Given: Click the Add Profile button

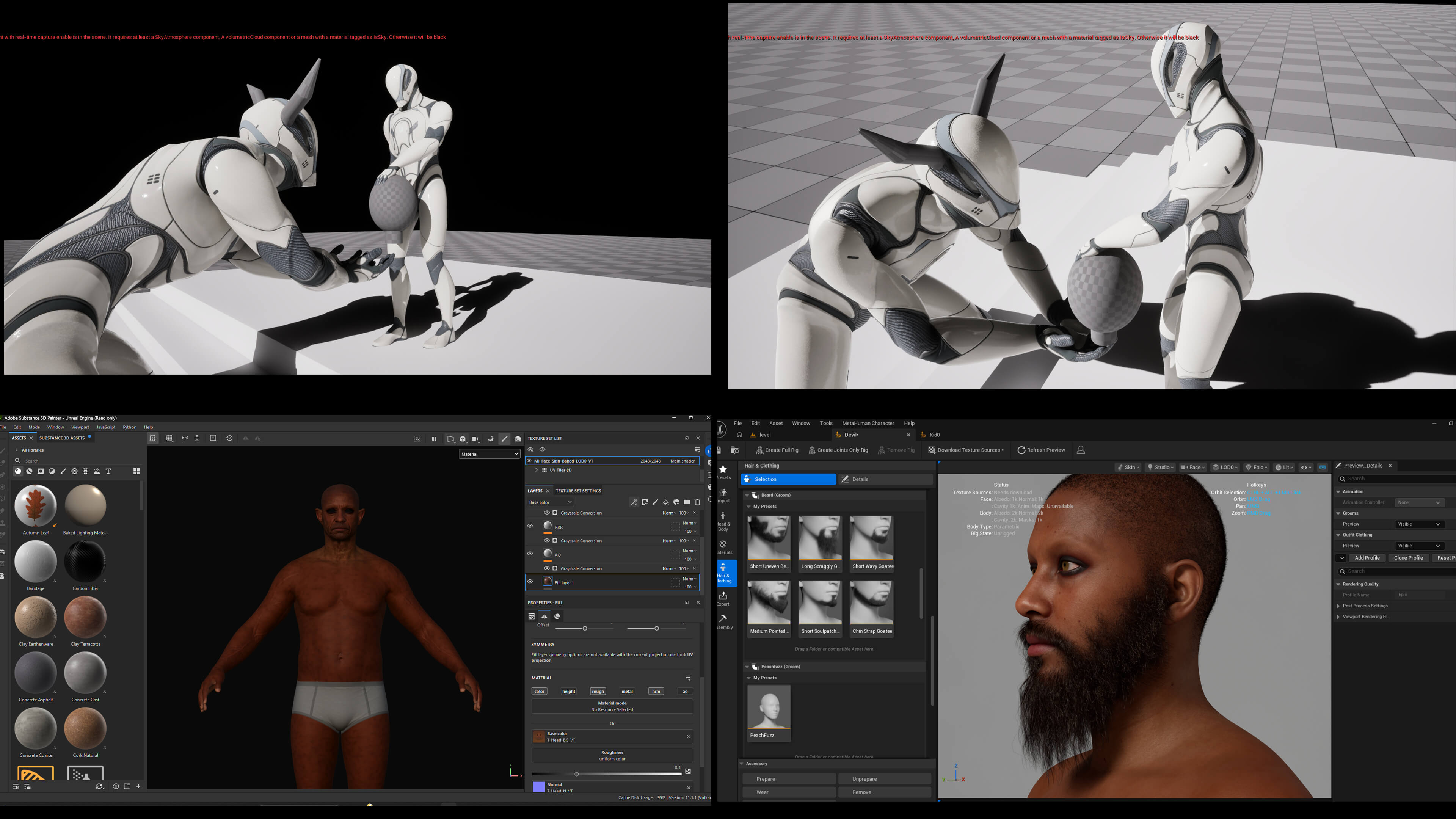Looking at the screenshot, I should (1367, 558).
